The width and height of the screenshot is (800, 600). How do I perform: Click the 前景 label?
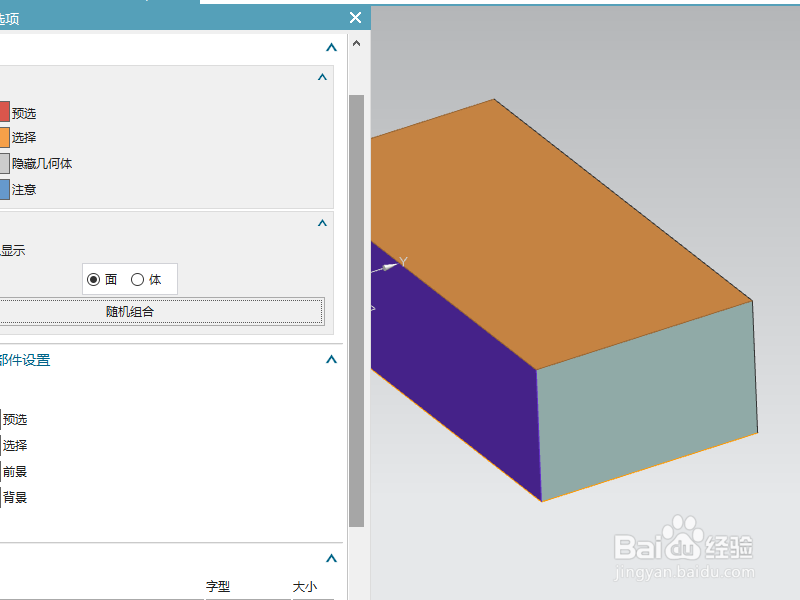click(x=15, y=471)
